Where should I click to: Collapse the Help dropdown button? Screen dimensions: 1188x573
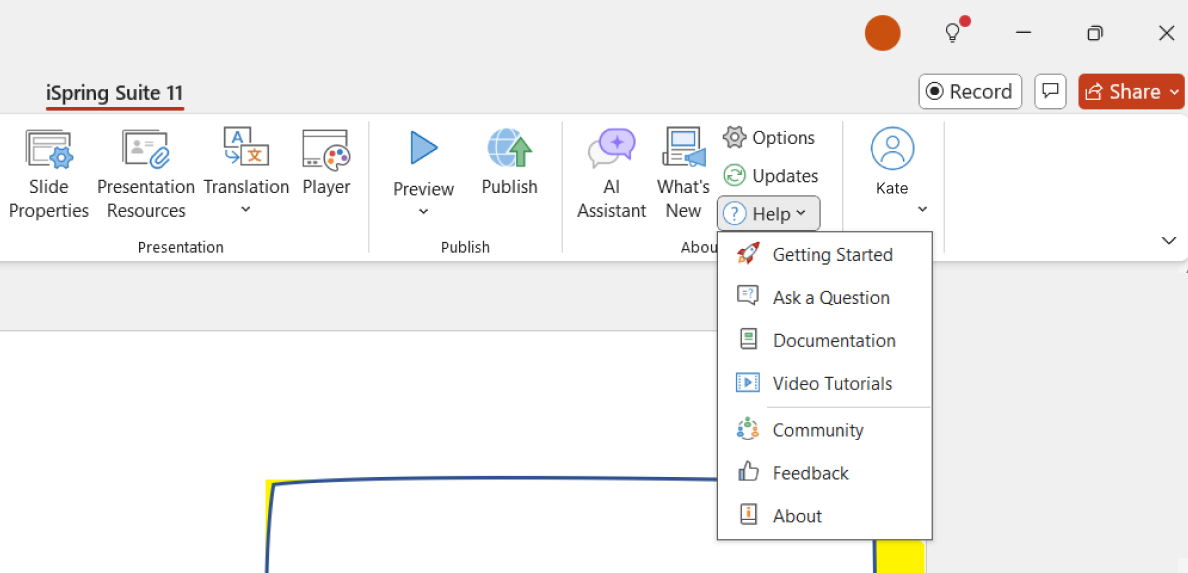[x=768, y=214]
